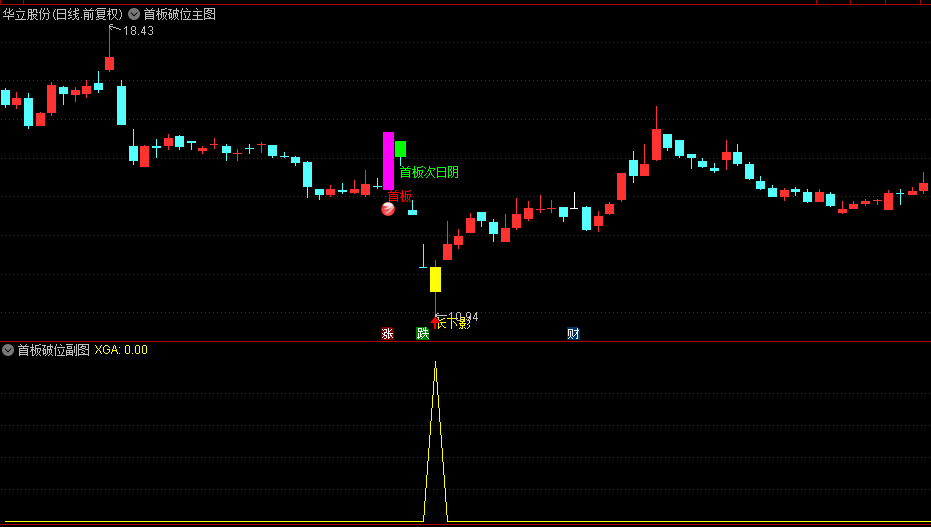This screenshot has height=527, width=931.
Task: Click the yellow 长下影 annotation
Action: pyautogui.click(x=454, y=323)
